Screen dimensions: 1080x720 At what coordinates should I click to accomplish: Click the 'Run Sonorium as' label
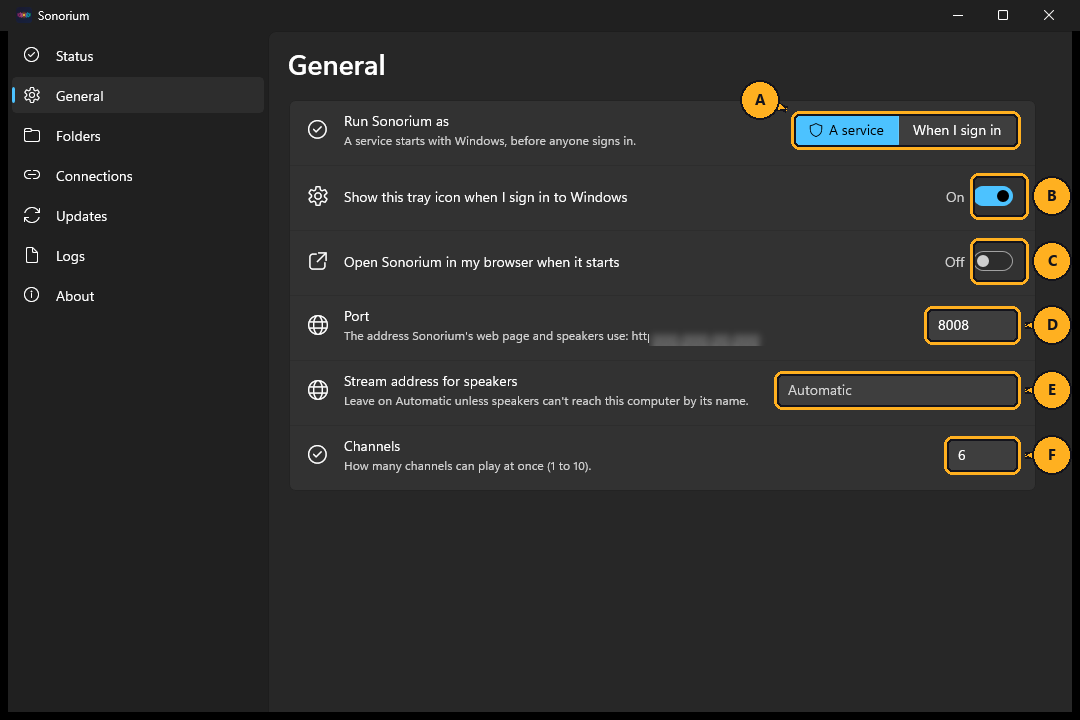pos(396,121)
